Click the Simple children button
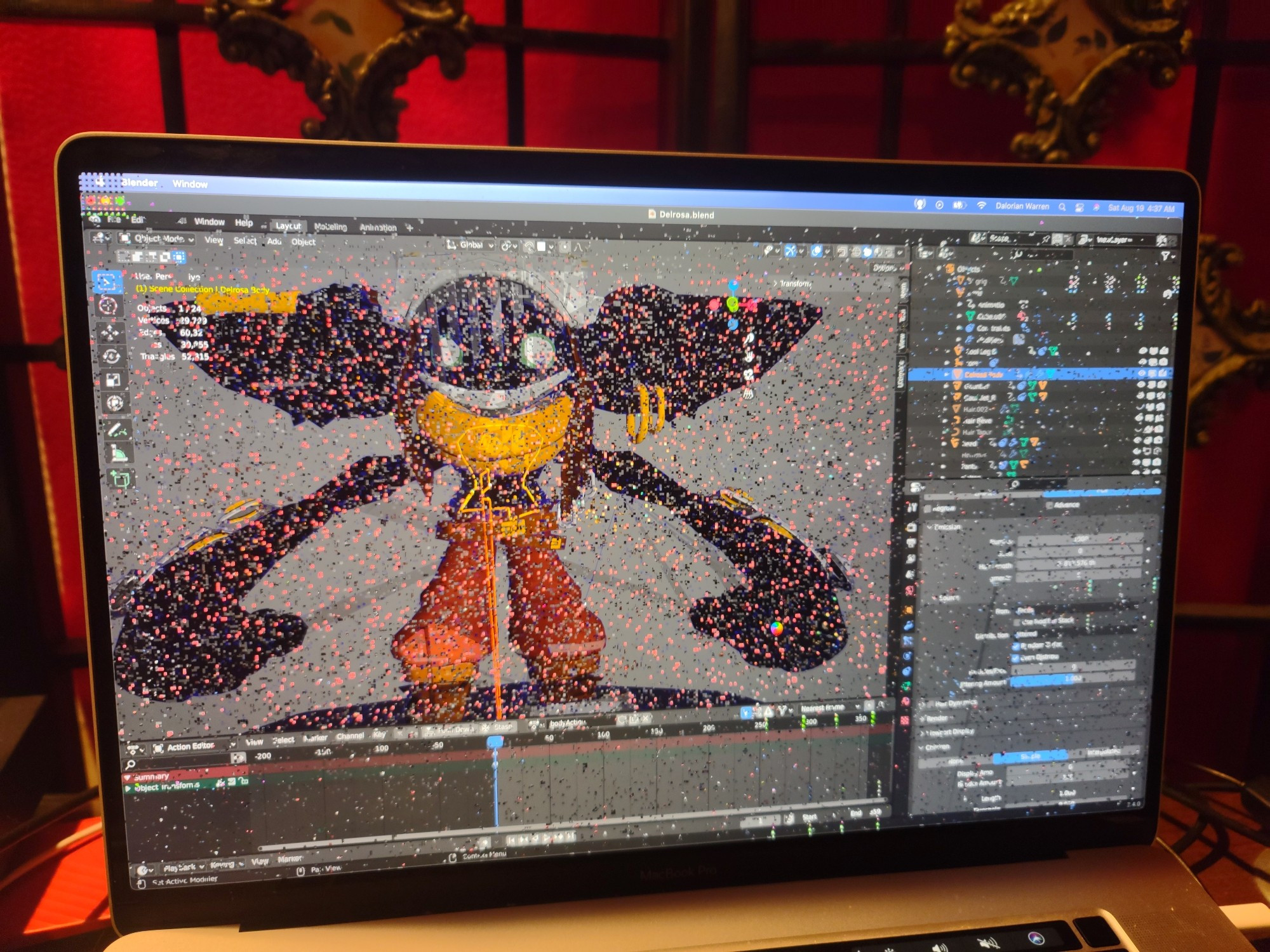 pyautogui.click(x=1031, y=757)
